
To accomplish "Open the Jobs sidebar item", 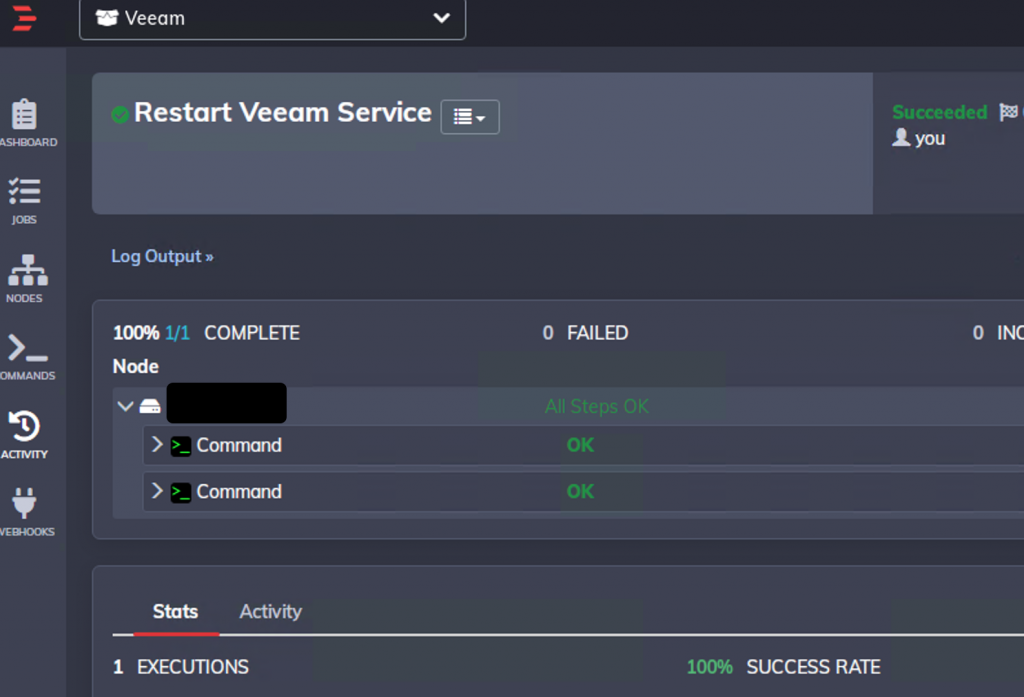I will 24,201.
